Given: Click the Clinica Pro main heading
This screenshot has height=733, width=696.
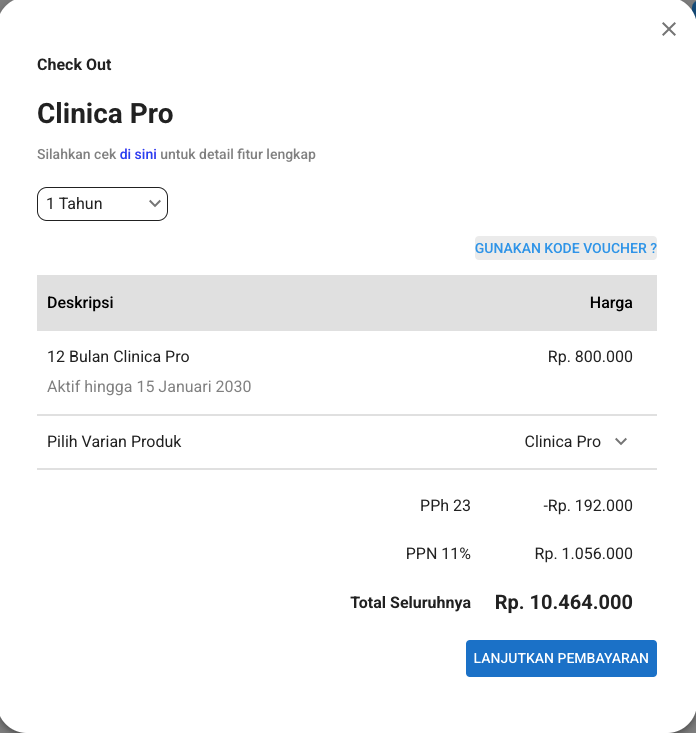Looking at the screenshot, I should [105, 114].
